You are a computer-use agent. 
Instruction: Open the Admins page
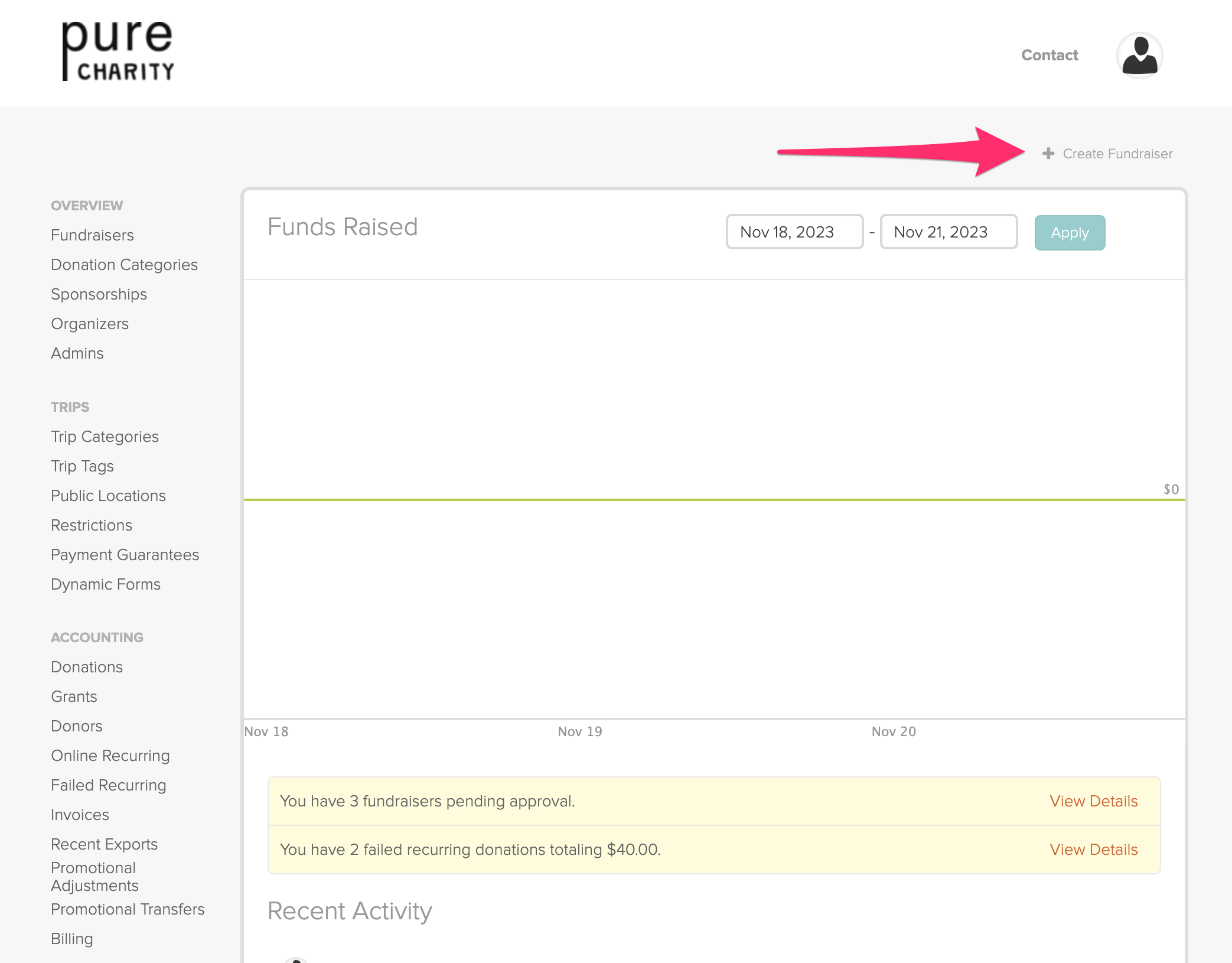click(77, 353)
